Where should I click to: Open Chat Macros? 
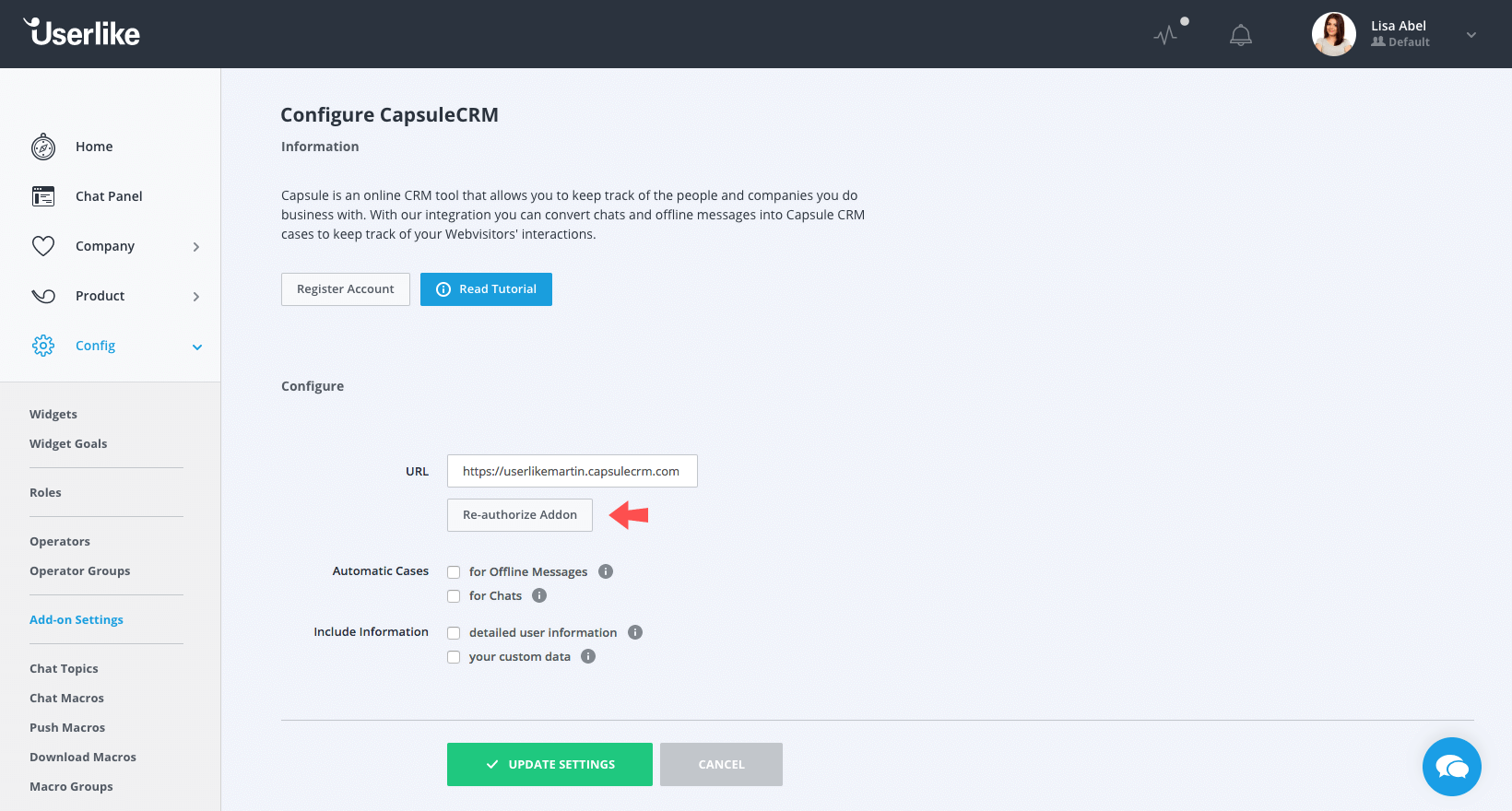coord(66,699)
